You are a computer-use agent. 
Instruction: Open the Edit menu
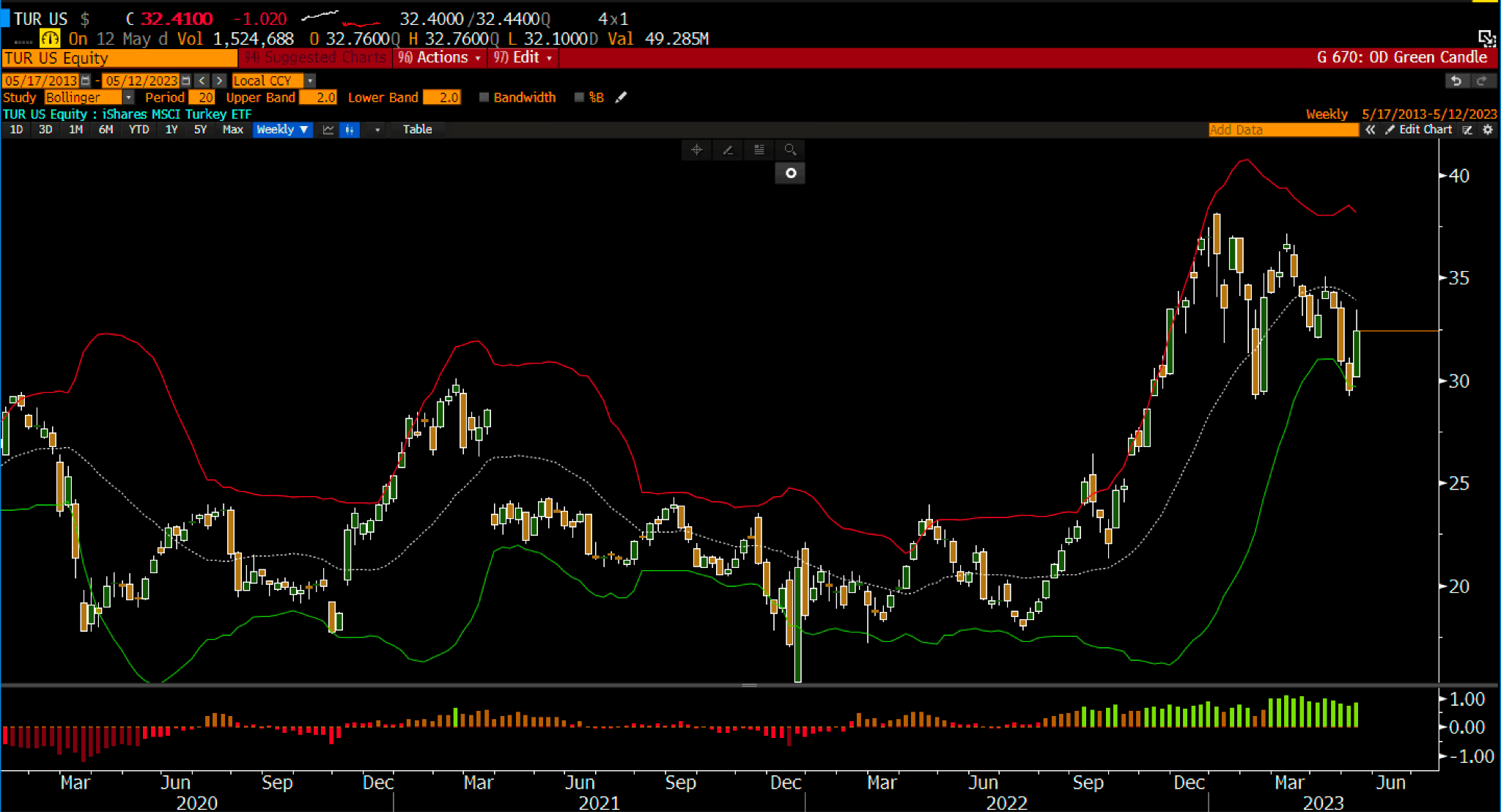(523, 57)
